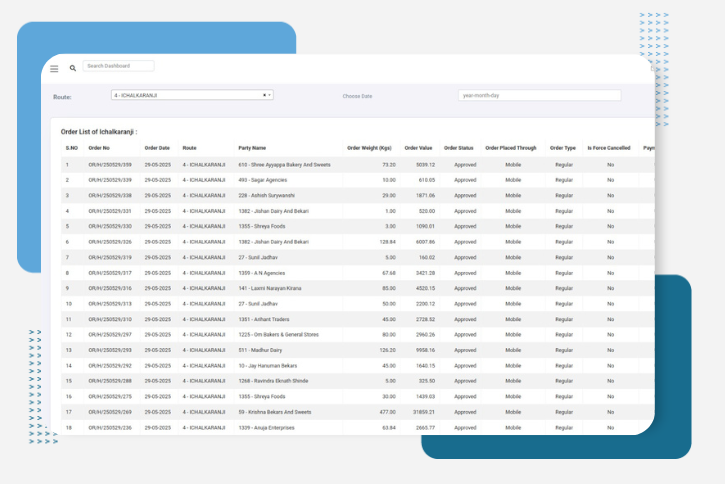The height and width of the screenshot is (484, 725).
Task: Click Regular in the Sagar Agencies row
Action: coord(564,180)
